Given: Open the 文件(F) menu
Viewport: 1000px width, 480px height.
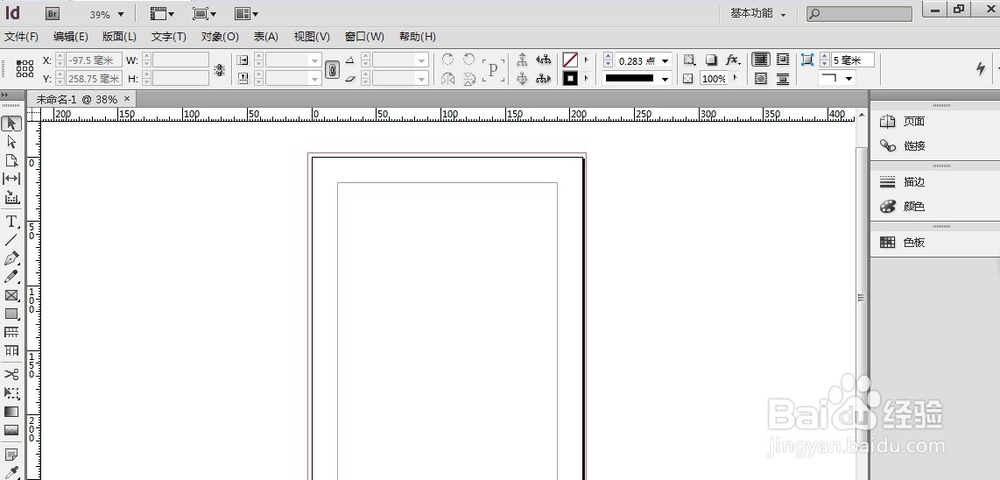Looking at the screenshot, I should tap(21, 37).
